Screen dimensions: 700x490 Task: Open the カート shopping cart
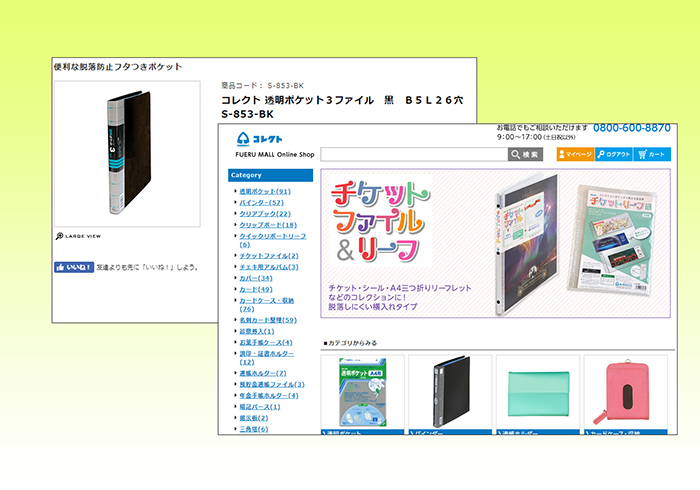[652, 154]
